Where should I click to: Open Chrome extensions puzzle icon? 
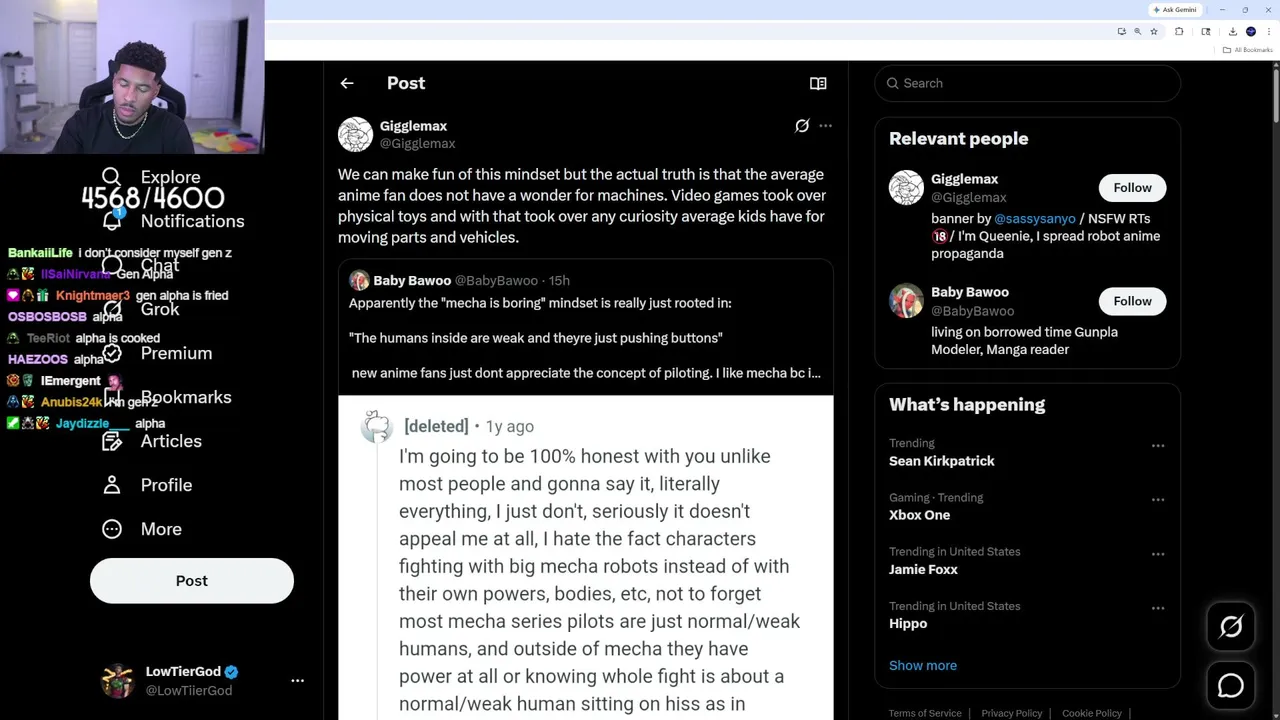tap(1179, 32)
